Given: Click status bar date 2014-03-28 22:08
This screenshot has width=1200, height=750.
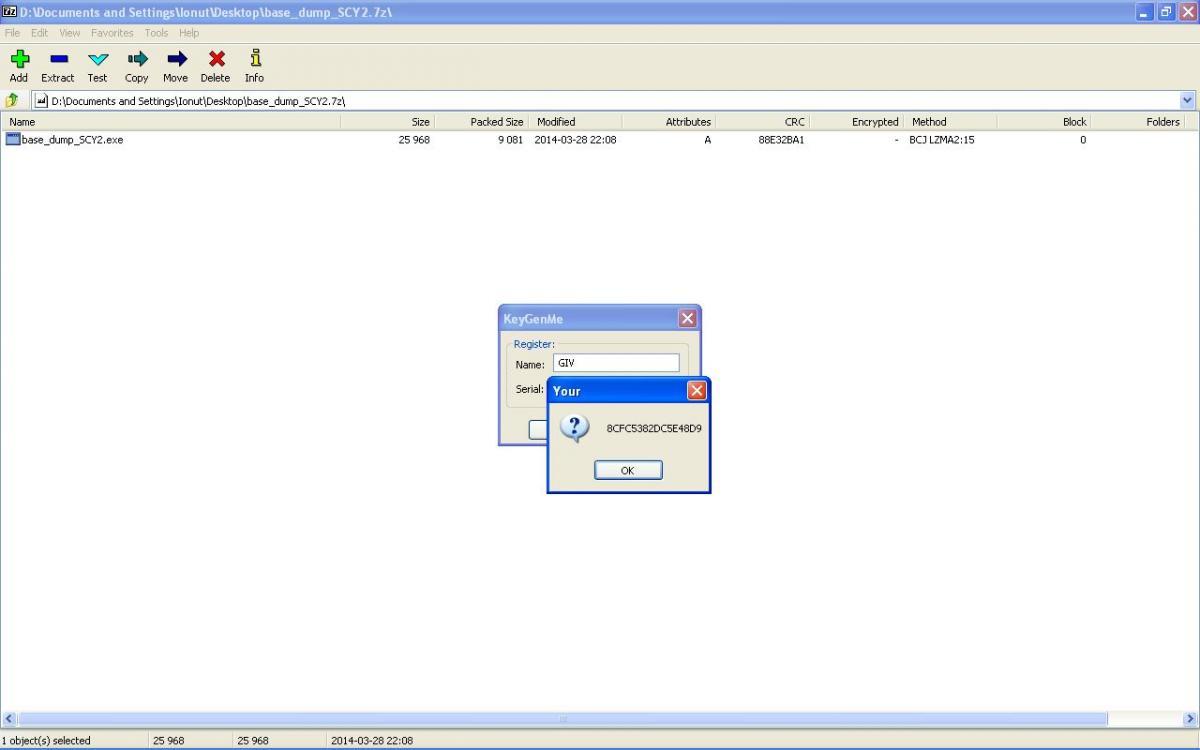Looking at the screenshot, I should pyautogui.click(x=372, y=740).
